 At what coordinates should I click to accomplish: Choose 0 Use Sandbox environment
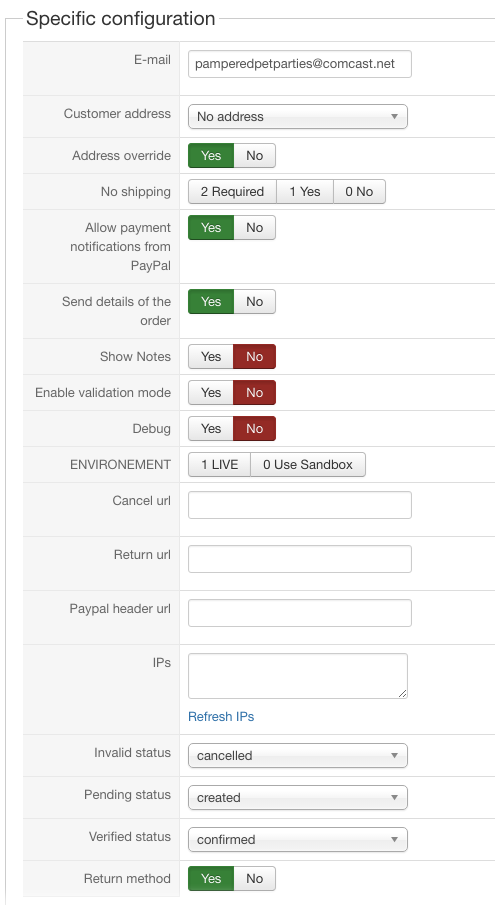[308, 465]
